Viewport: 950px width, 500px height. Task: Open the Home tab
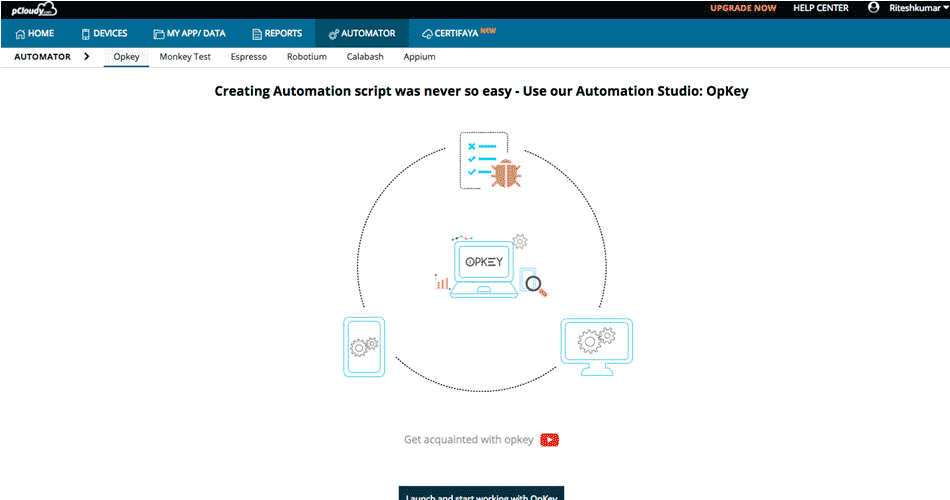point(35,33)
